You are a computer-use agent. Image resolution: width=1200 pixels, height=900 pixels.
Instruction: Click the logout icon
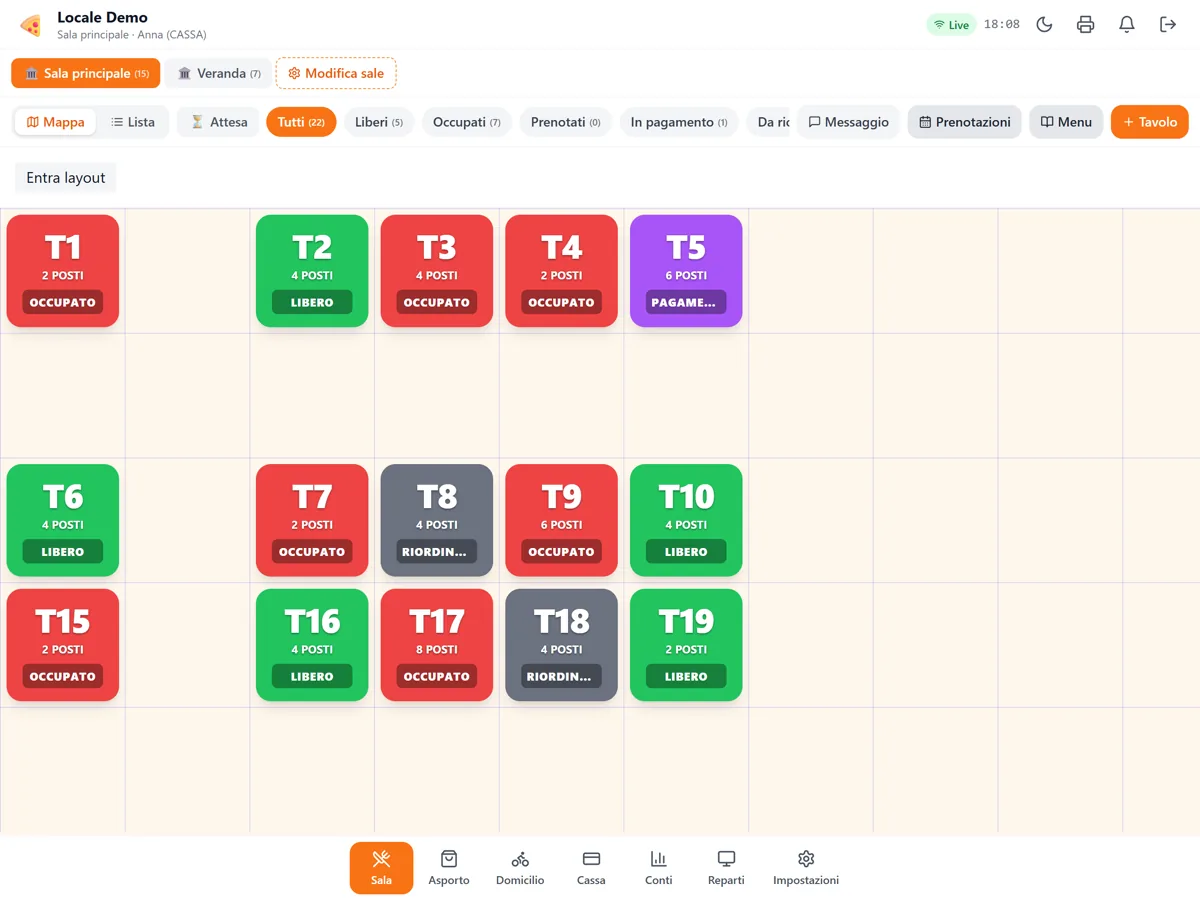point(1167,25)
